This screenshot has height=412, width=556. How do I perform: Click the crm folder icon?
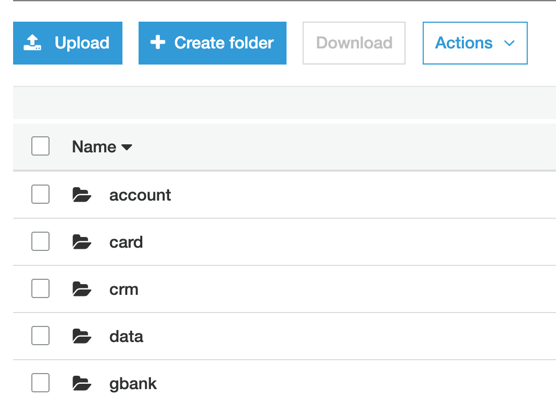point(82,289)
